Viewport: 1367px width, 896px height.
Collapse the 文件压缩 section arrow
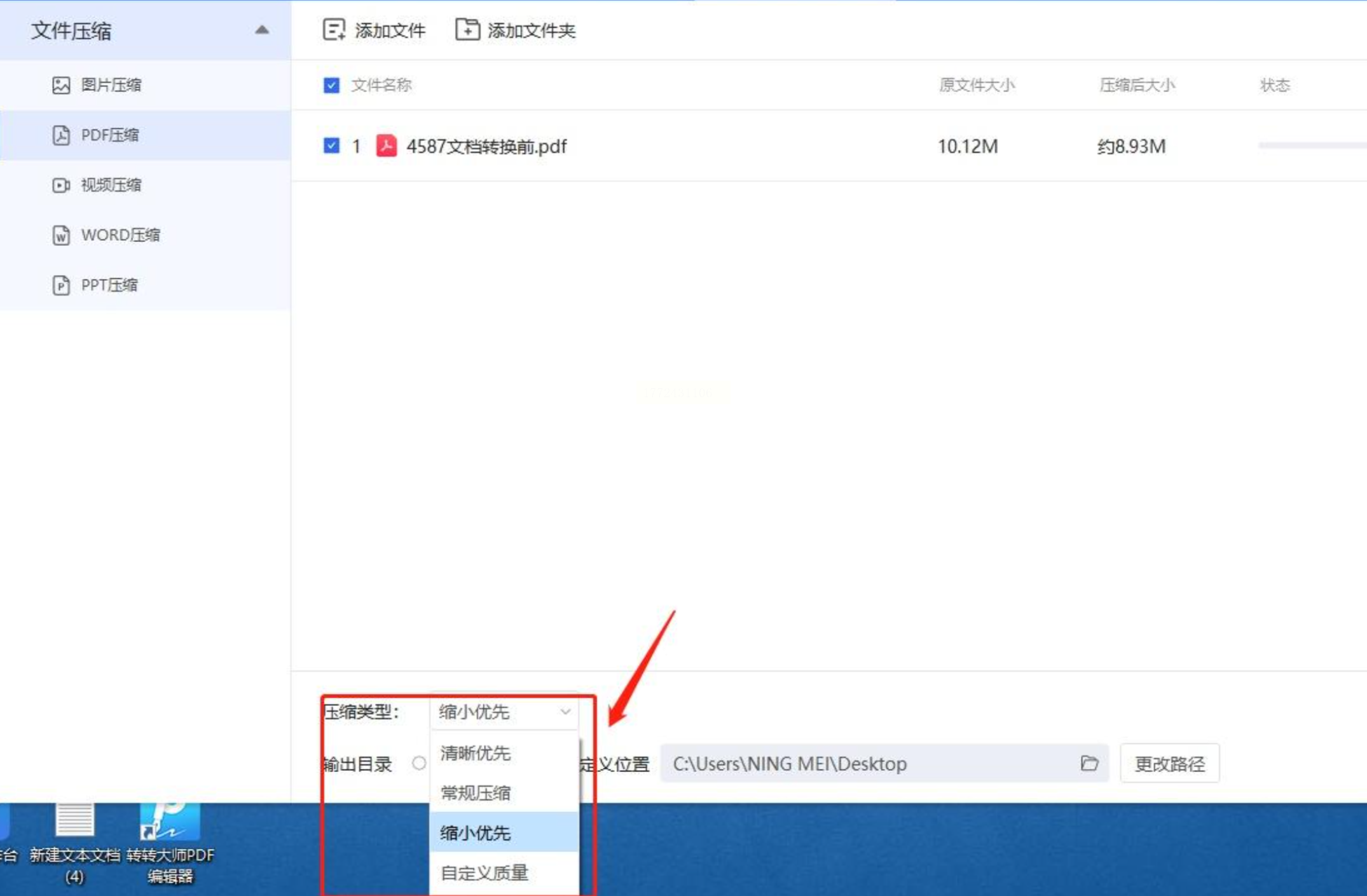[x=262, y=30]
